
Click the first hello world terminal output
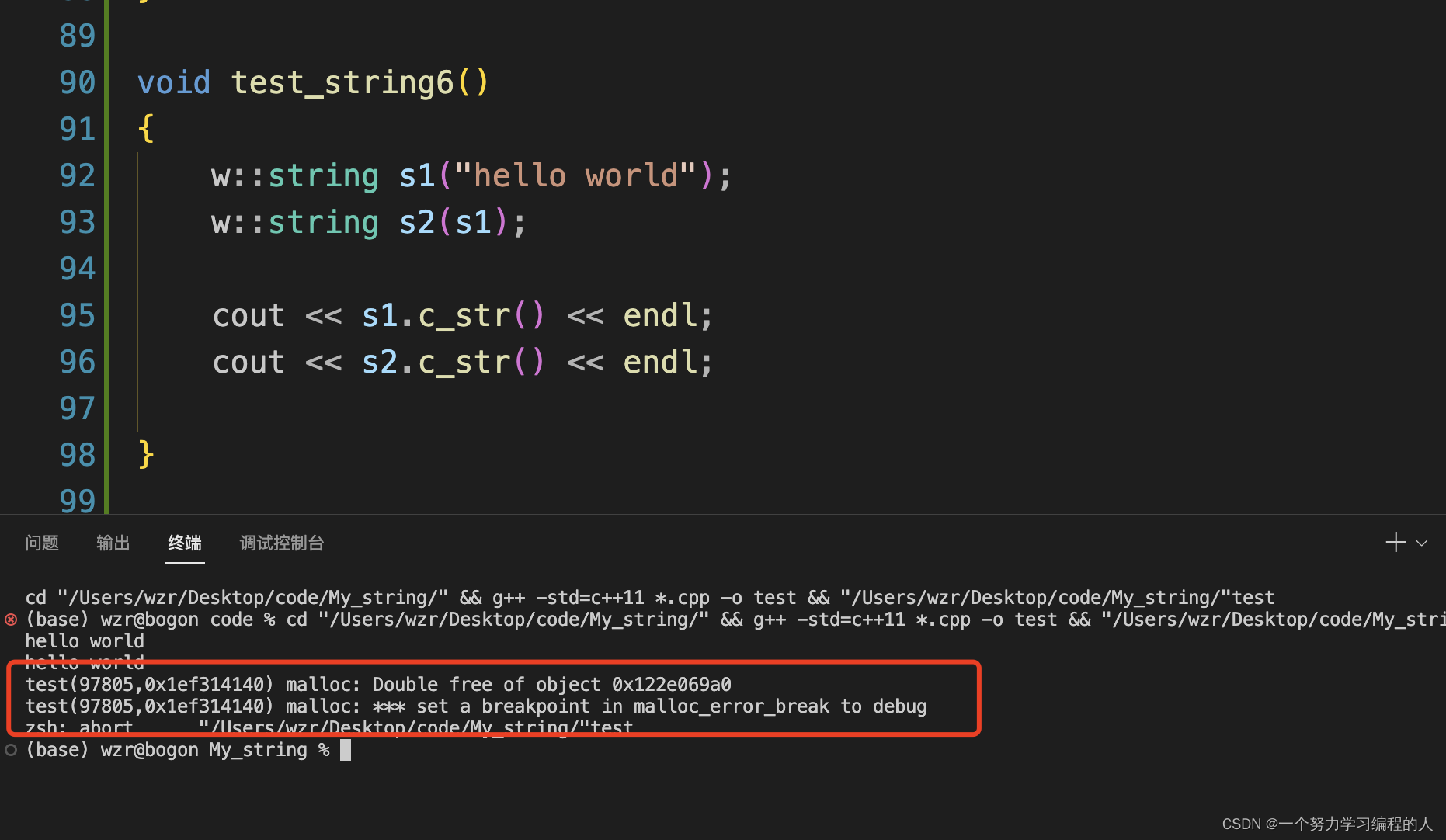click(x=85, y=641)
